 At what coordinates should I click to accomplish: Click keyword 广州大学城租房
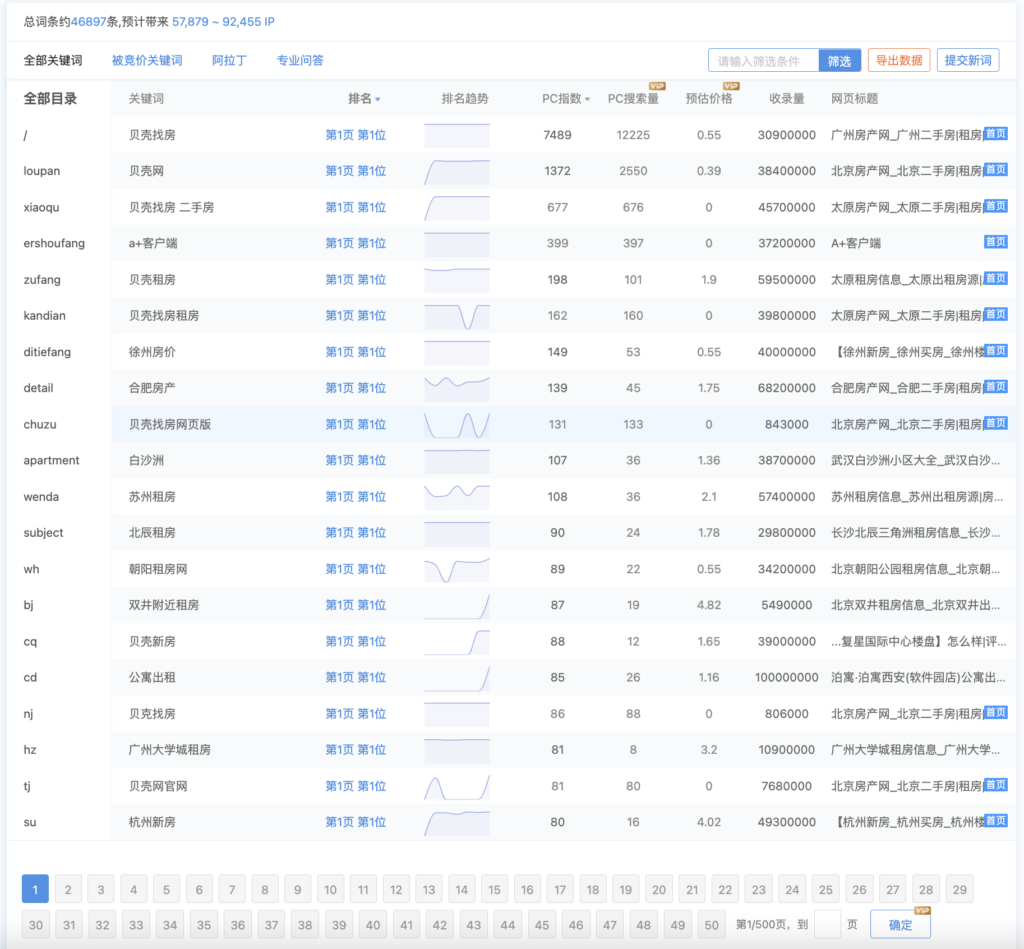(170, 750)
